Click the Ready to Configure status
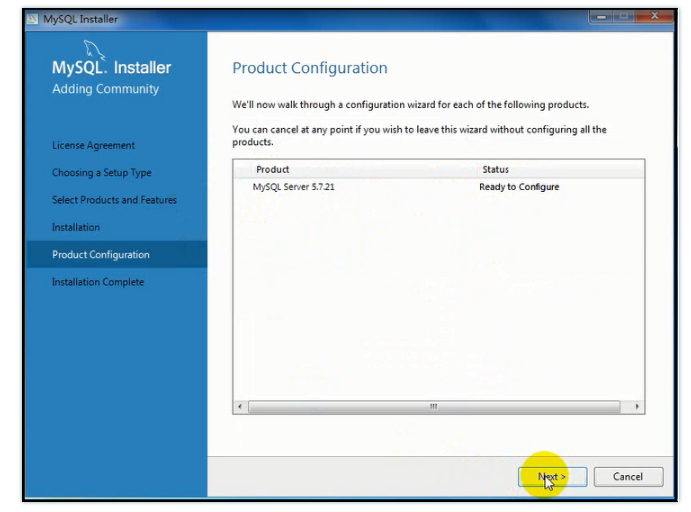Image resolution: width=691 pixels, height=512 pixels. tap(519, 187)
